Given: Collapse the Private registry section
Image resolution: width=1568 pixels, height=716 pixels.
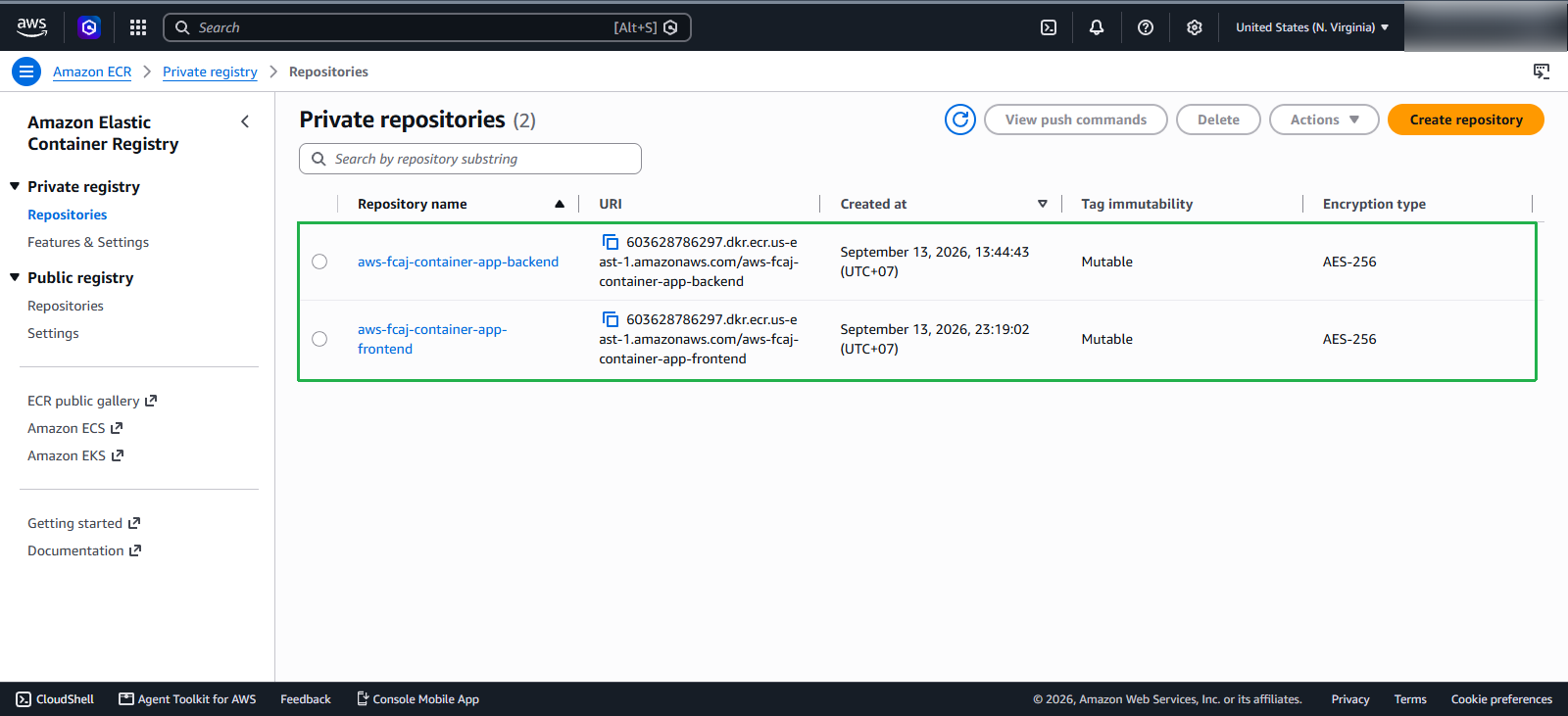Looking at the screenshot, I should [15, 186].
